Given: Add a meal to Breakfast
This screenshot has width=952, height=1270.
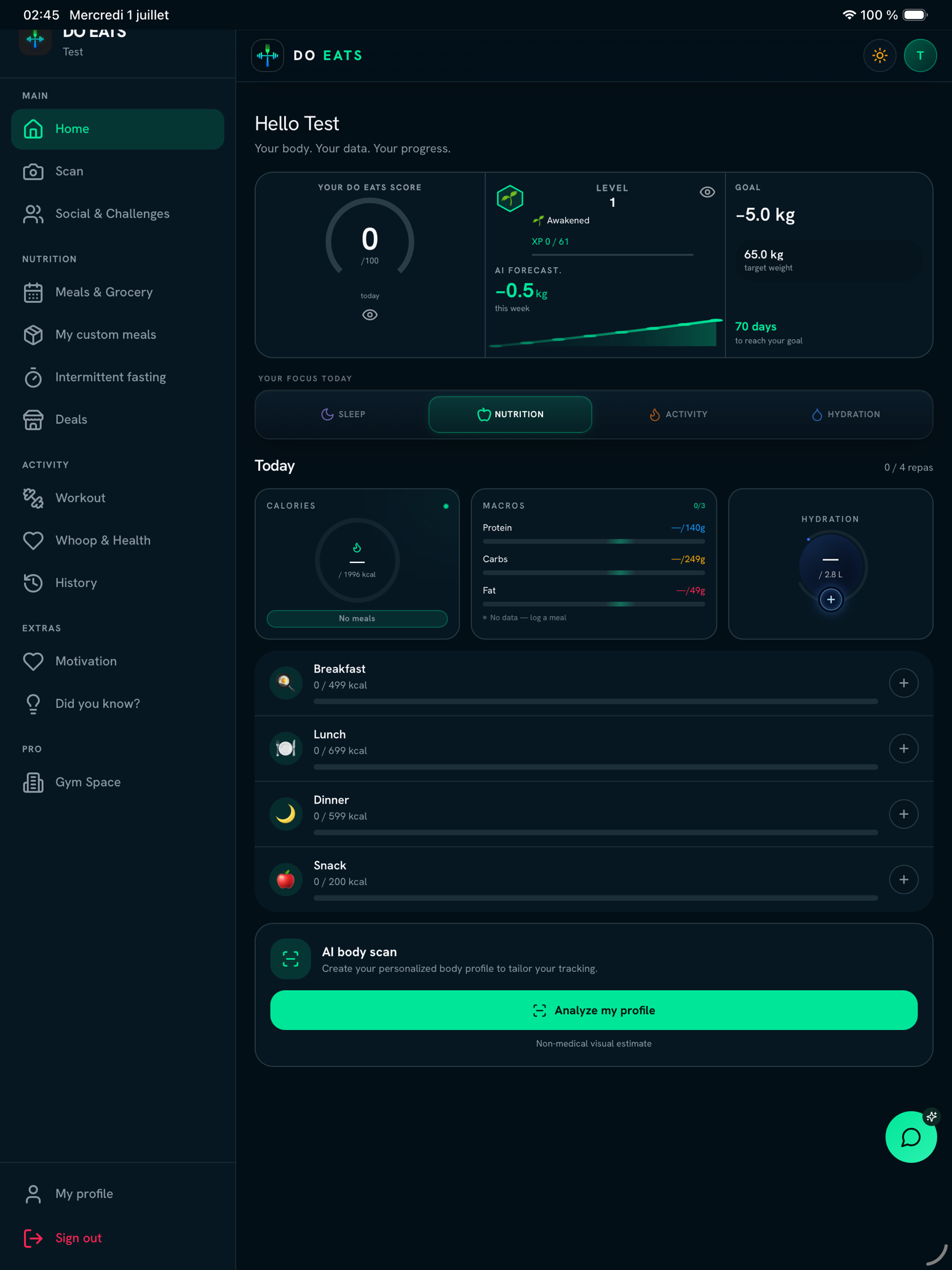Looking at the screenshot, I should click(903, 683).
